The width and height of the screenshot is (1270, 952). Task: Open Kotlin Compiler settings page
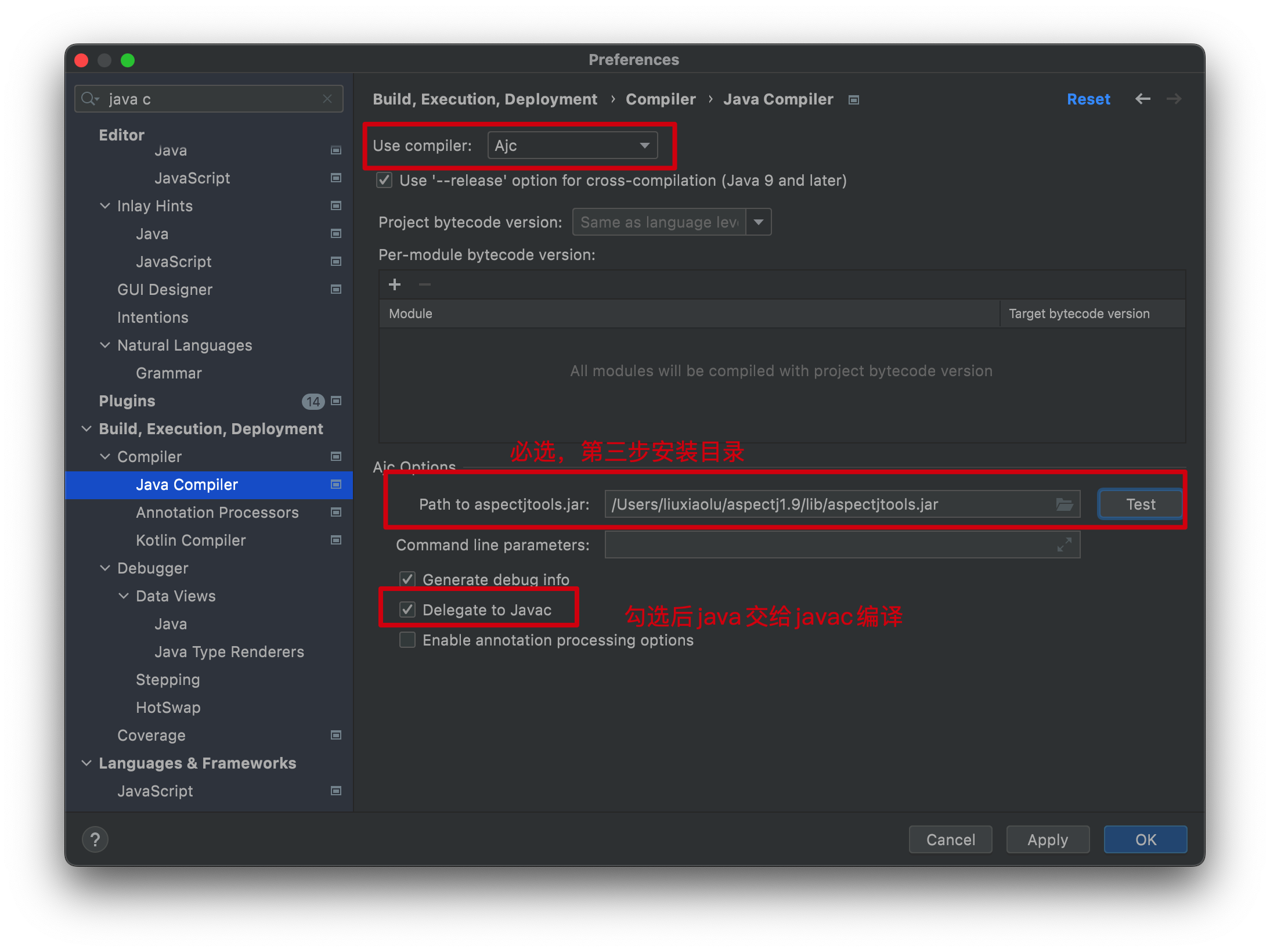tap(190, 540)
